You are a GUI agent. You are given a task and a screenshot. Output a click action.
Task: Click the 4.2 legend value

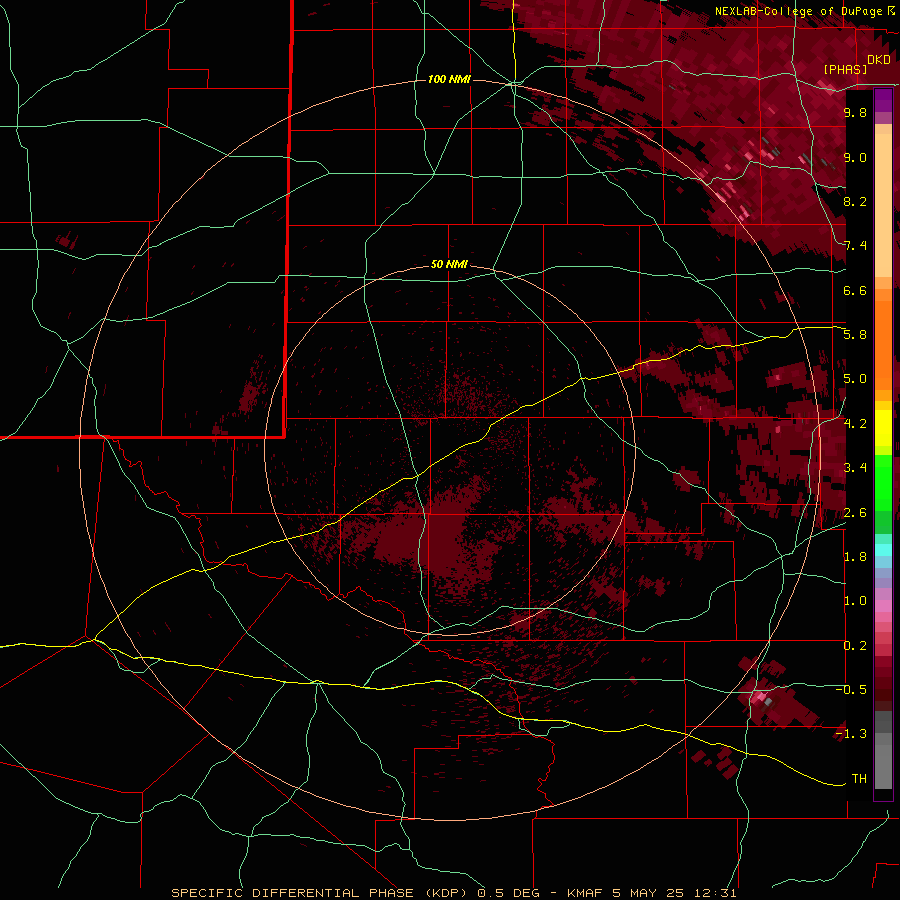(855, 424)
